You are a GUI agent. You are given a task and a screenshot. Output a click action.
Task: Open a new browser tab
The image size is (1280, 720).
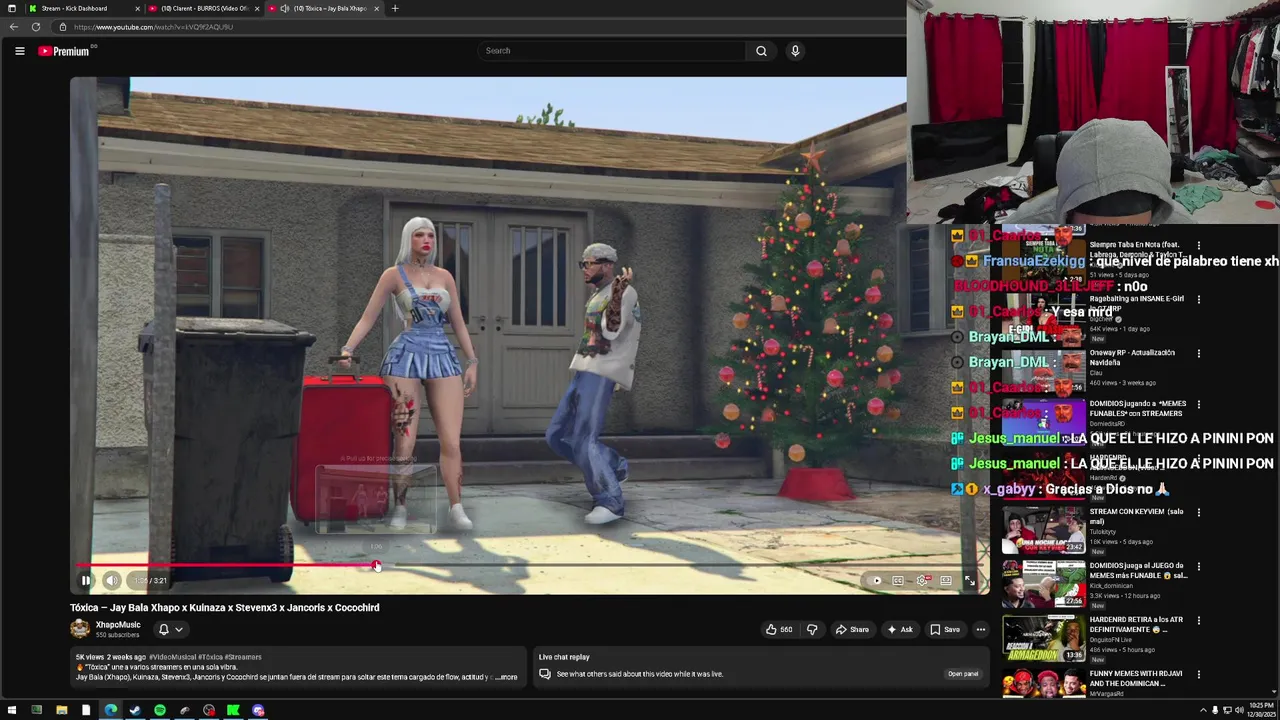pyautogui.click(x=395, y=8)
